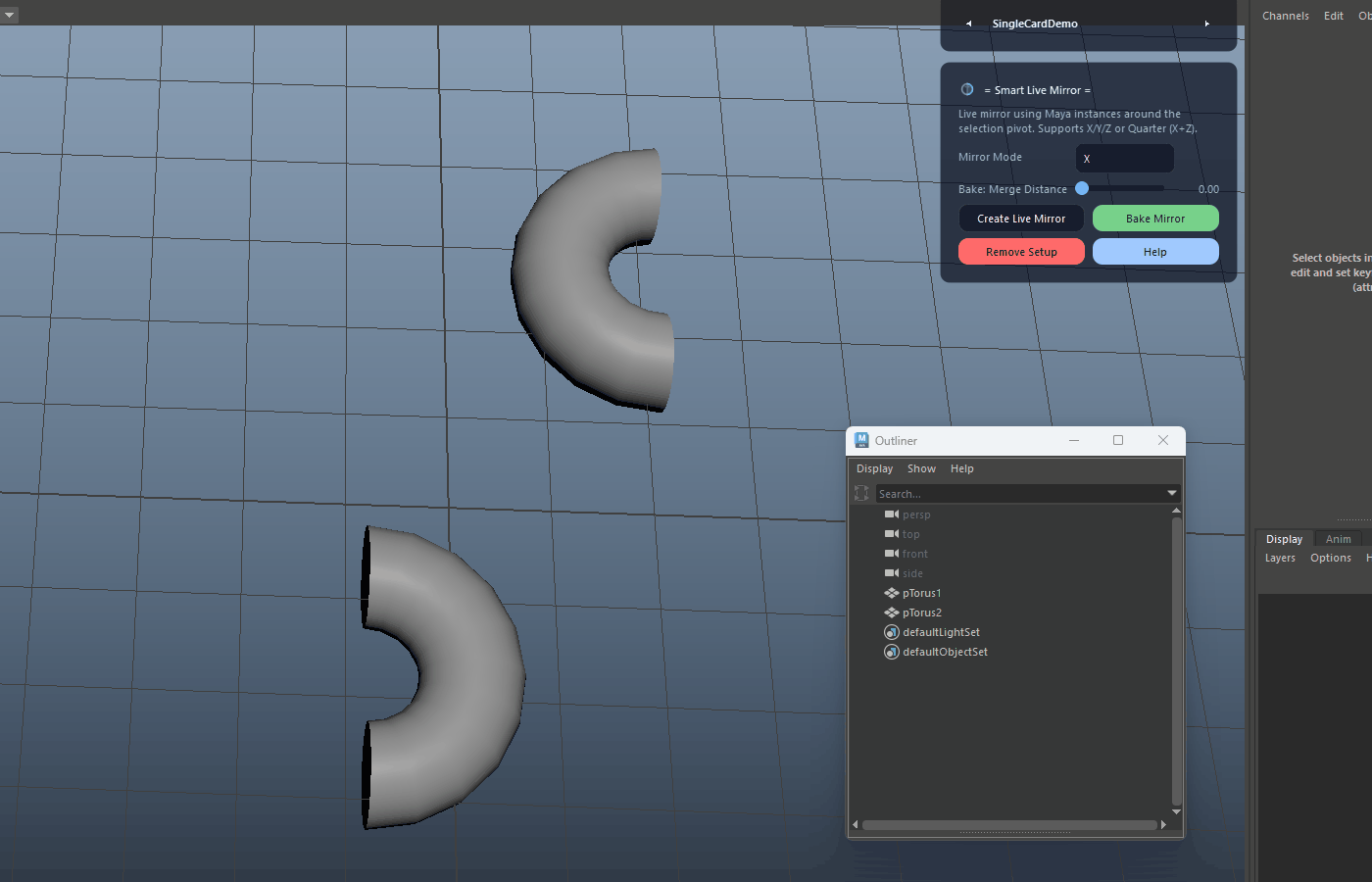Screen dimensions: 1372x882
Task: Click the pTorus2 mesh icon in Outliner
Action: pyautogui.click(x=892, y=612)
